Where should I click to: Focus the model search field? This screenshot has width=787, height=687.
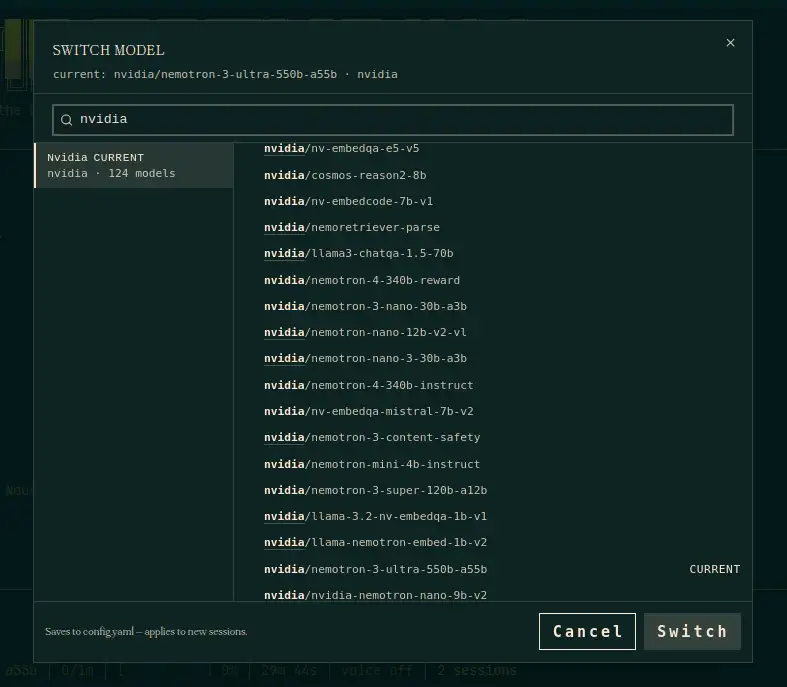pos(392,120)
